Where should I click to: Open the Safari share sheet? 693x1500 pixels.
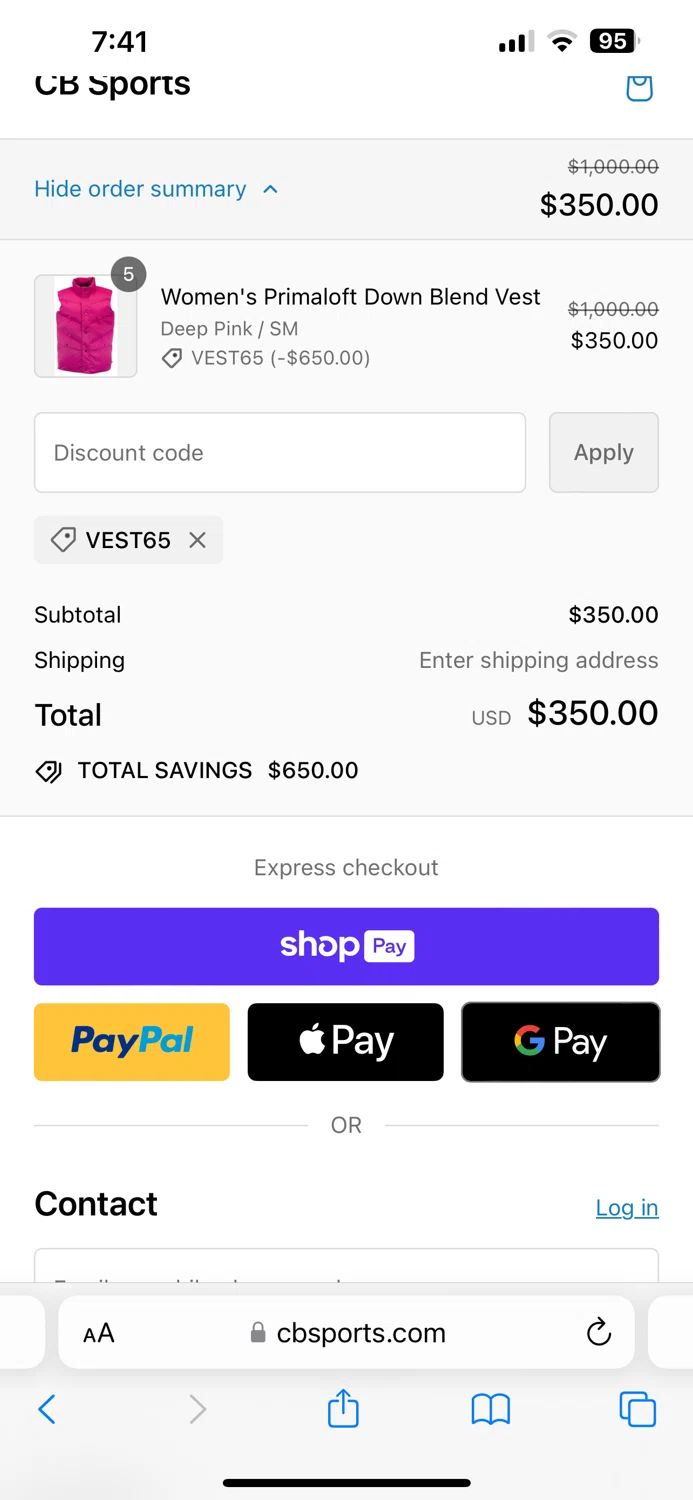[x=343, y=1409]
